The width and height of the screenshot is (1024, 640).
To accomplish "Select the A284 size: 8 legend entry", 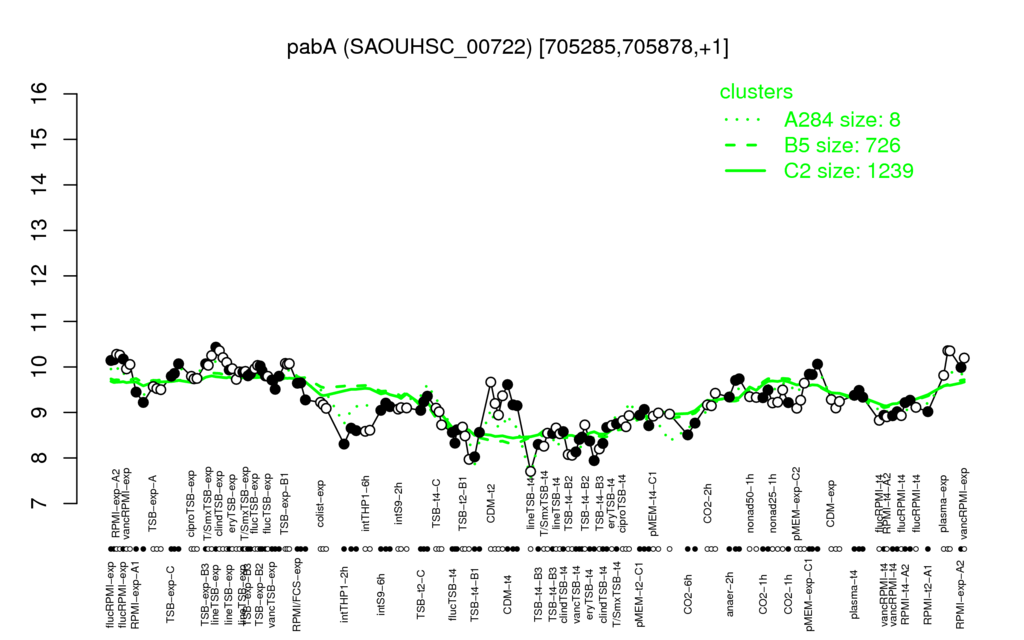I will [x=842, y=120].
